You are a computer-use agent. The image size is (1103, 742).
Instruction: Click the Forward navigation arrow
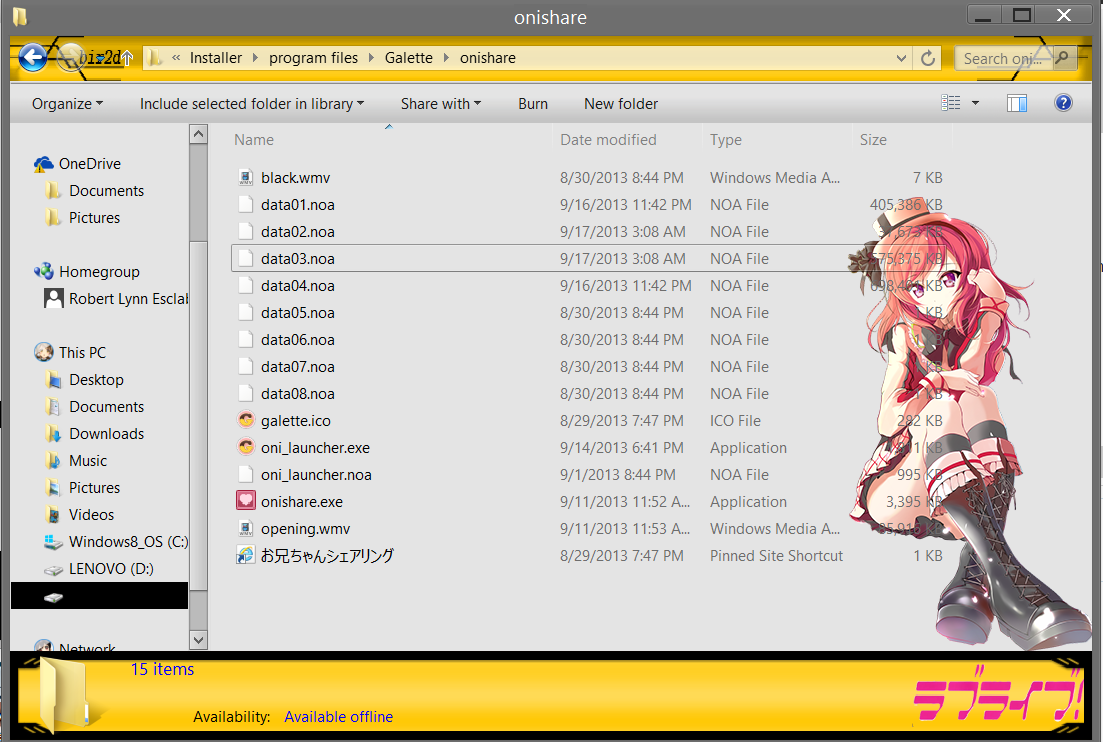[71, 58]
